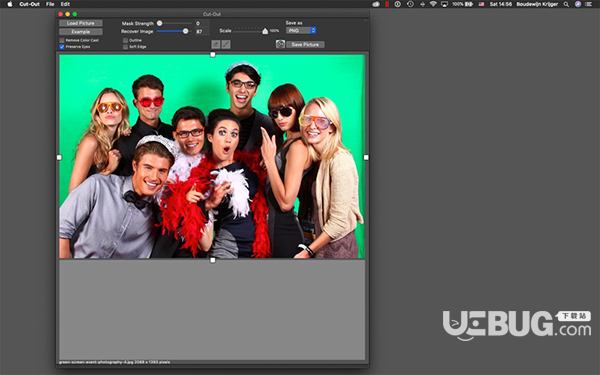This screenshot has height=375, width=600.
Task: Click the cloud icon in menu bar
Action: (x=376, y=4)
